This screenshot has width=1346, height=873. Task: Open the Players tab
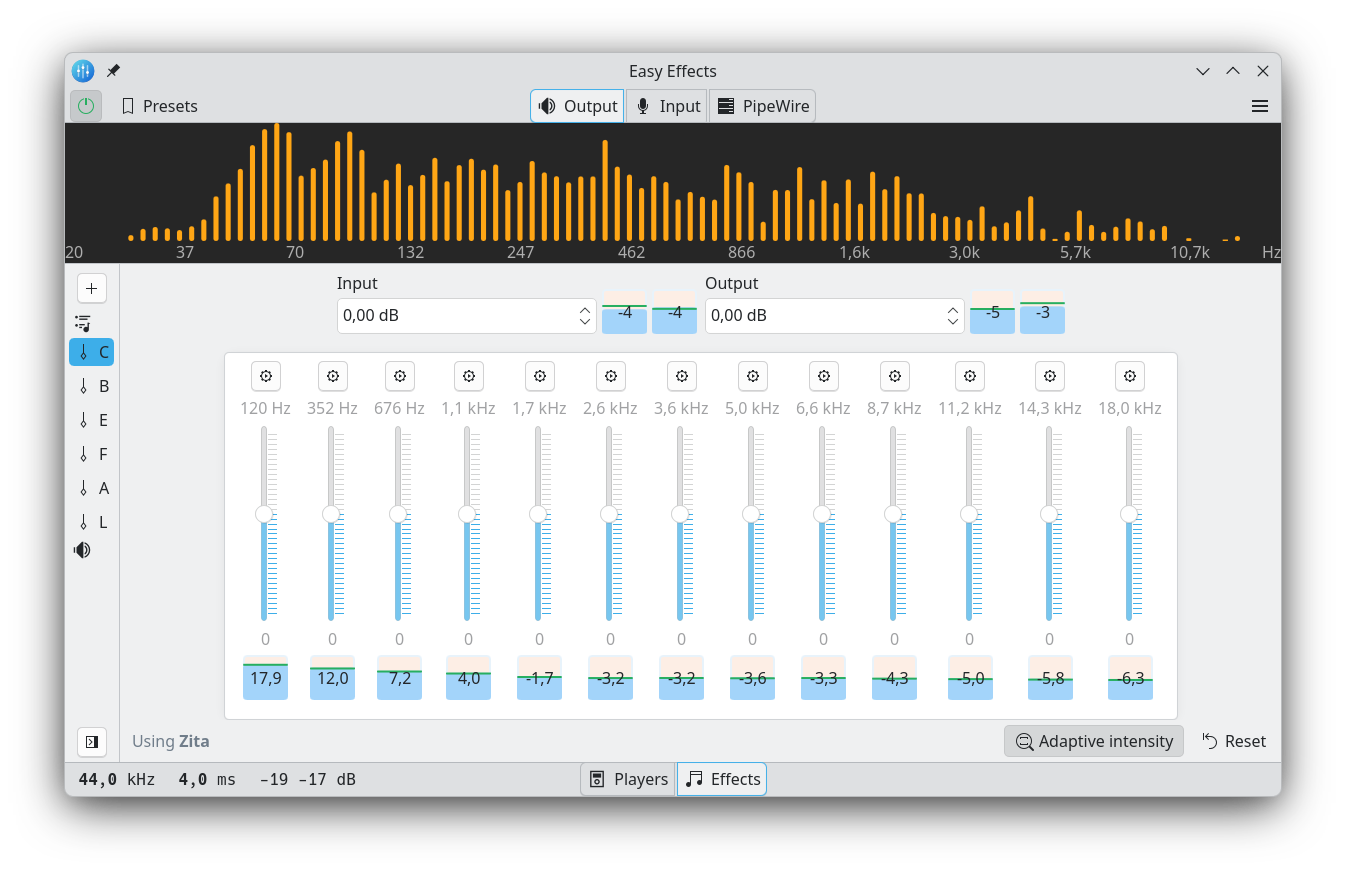pyautogui.click(x=628, y=779)
